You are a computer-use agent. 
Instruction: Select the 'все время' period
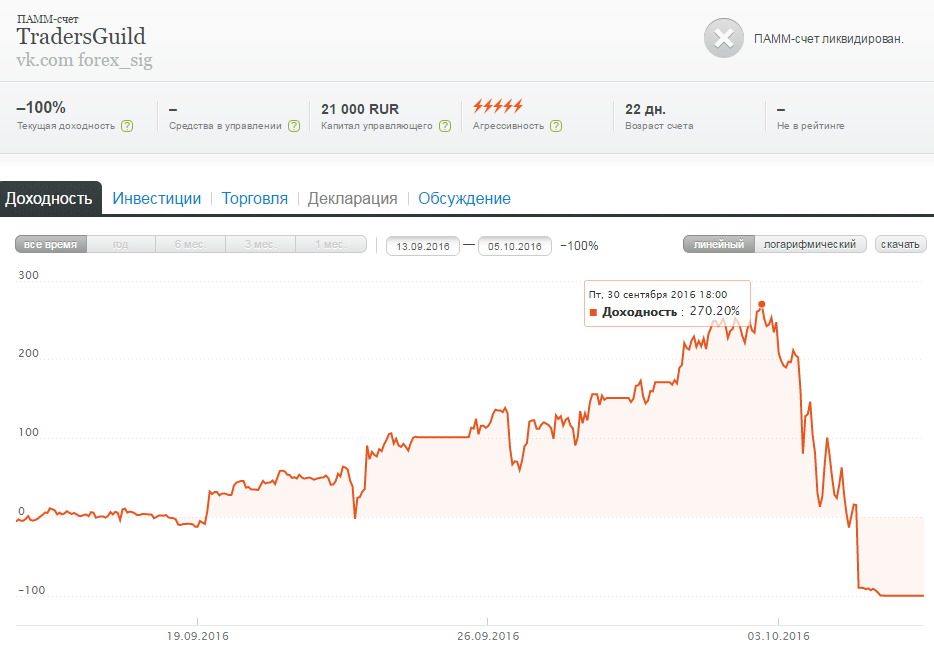(x=51, y=244)
